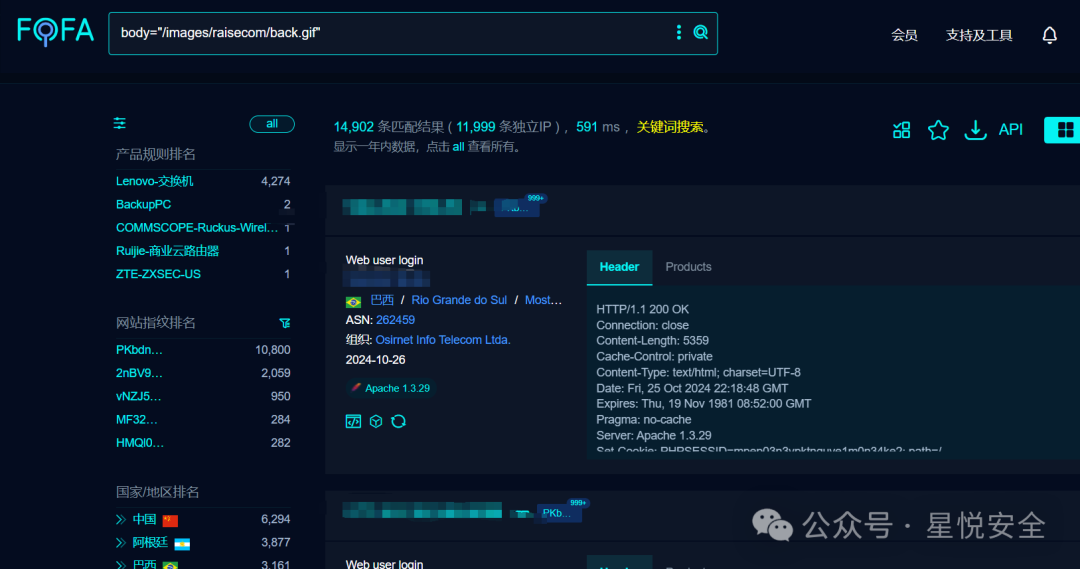Switch to grid view layout
The width and height of the screenshot is (1080, 569).
pyautogui.click(x=1064, y=130)
